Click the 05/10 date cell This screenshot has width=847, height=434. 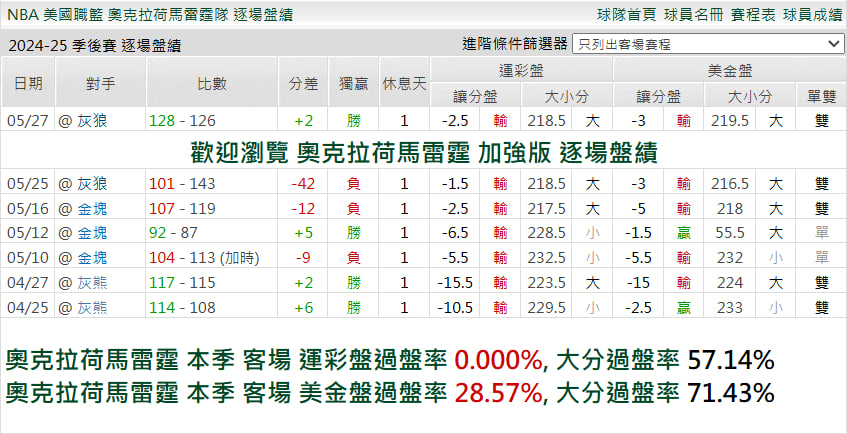click(x=30, y=258)
